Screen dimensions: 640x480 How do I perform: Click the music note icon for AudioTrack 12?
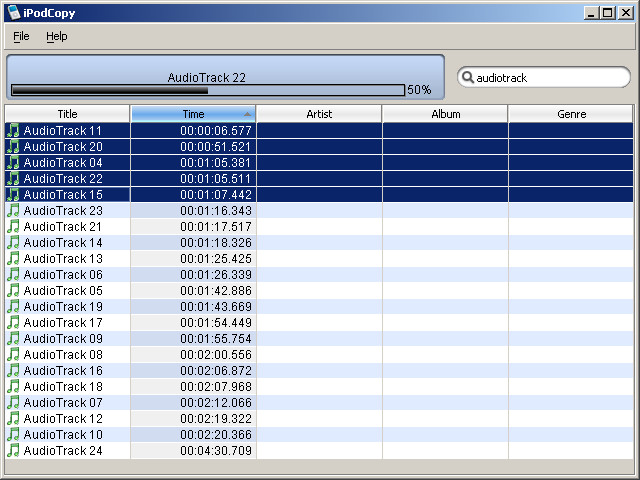[x=13, y=418]
